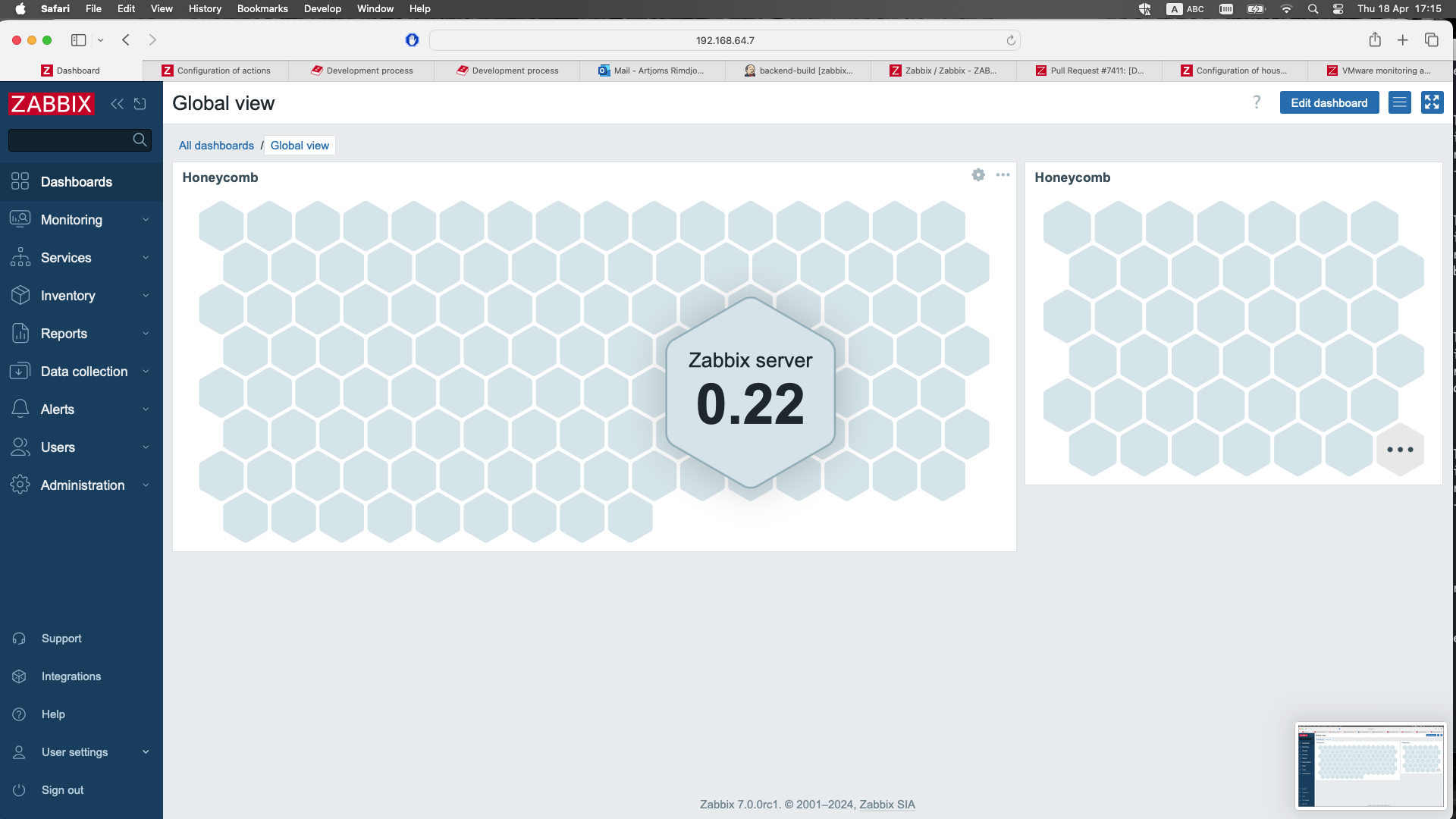This screenshot has width=1456, height=819.
Task: Open dashboard help question mark
Action: (x=1257, y=102)
